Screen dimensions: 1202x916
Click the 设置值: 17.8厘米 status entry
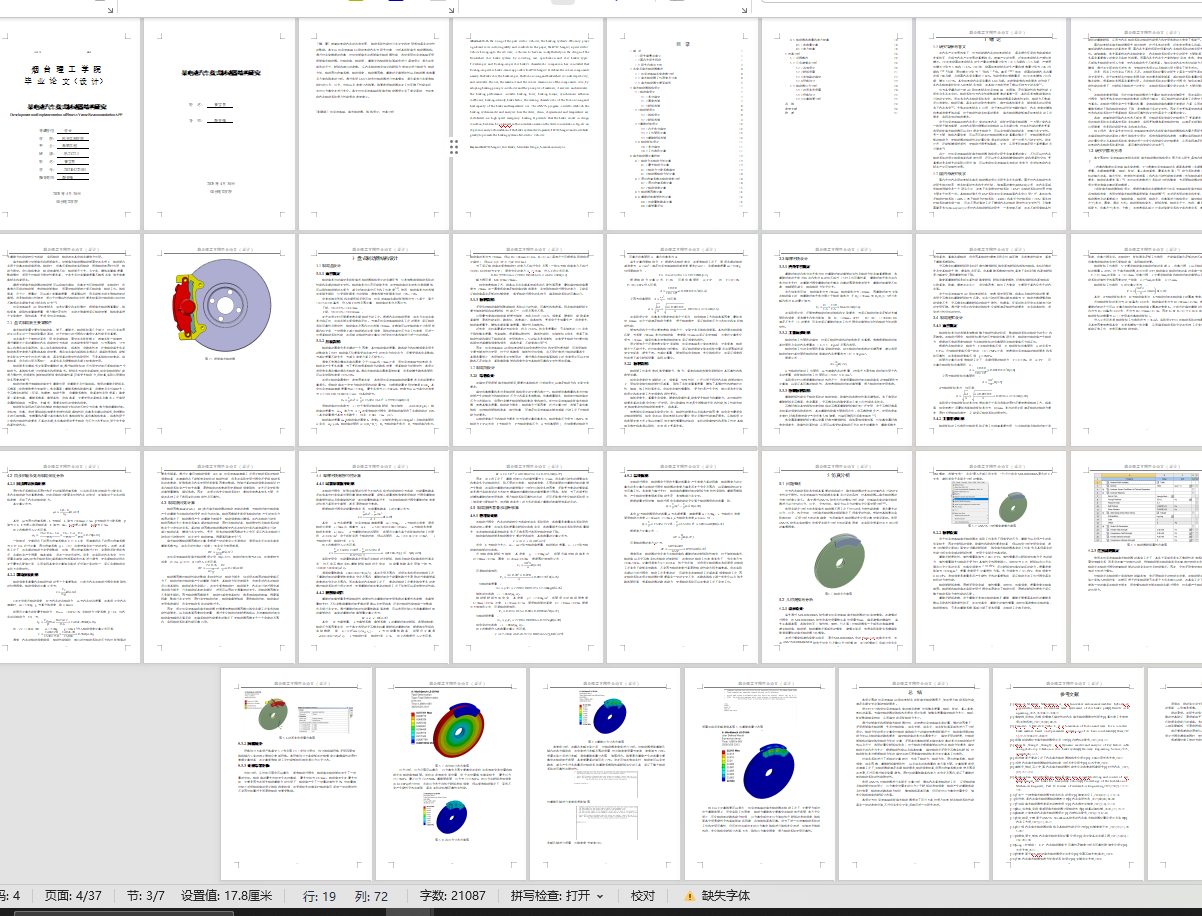(227, 896)
